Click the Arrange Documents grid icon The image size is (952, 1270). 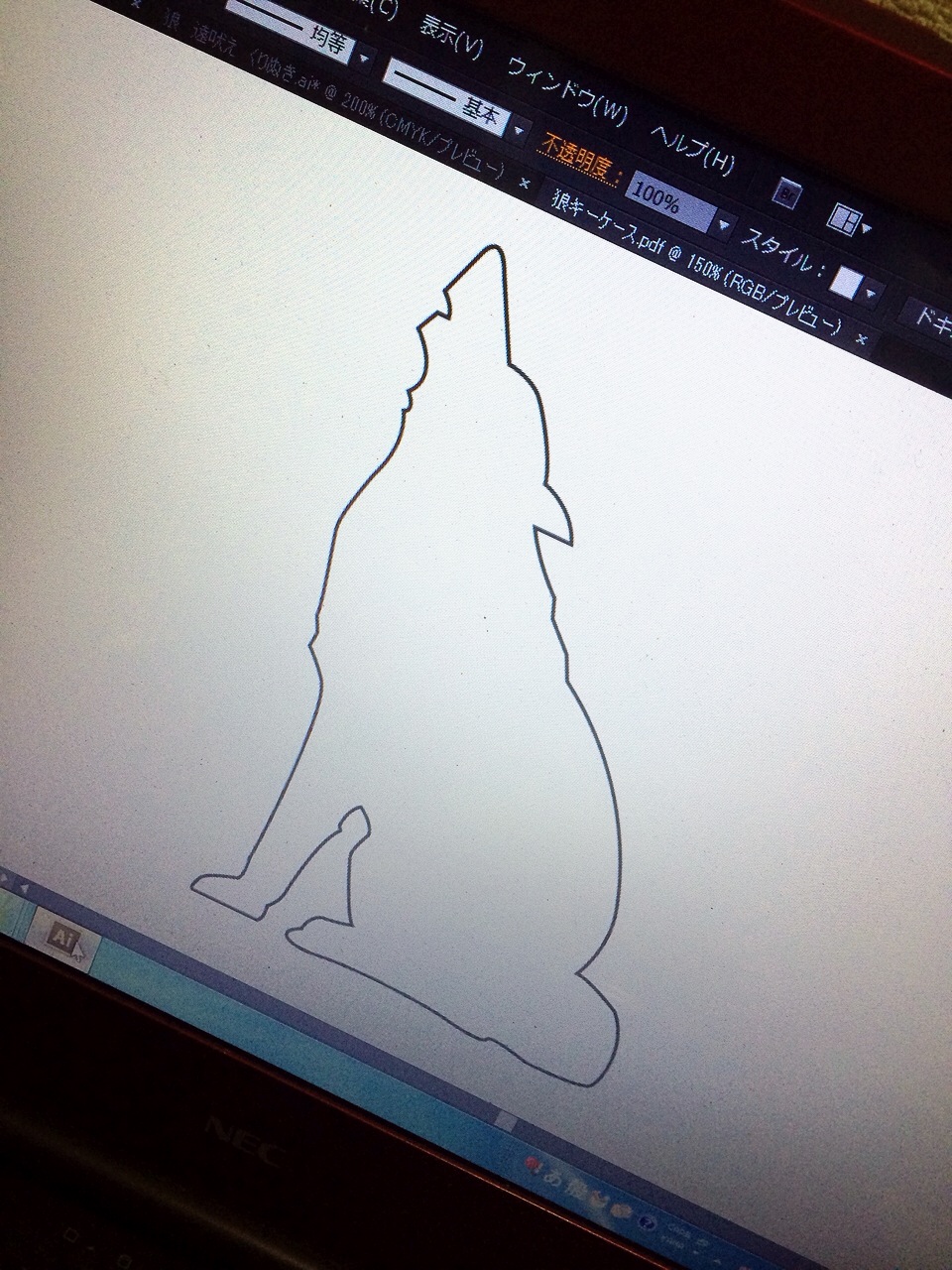pos(845,218)
